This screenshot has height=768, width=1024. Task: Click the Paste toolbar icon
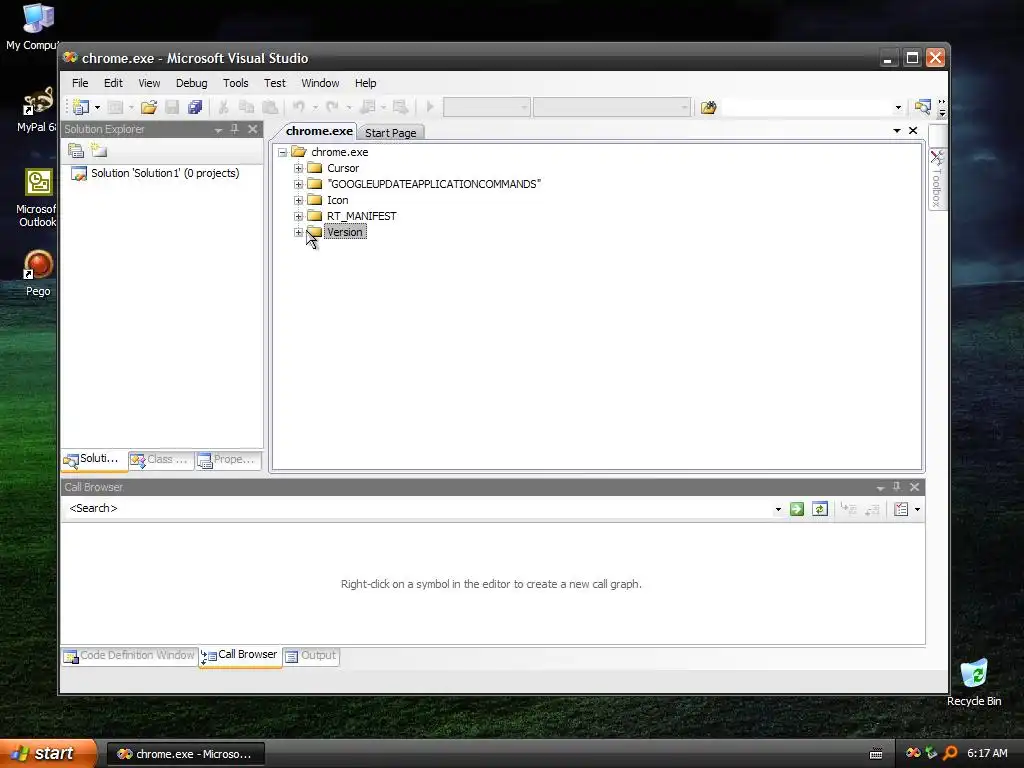(x=270, y=107)
